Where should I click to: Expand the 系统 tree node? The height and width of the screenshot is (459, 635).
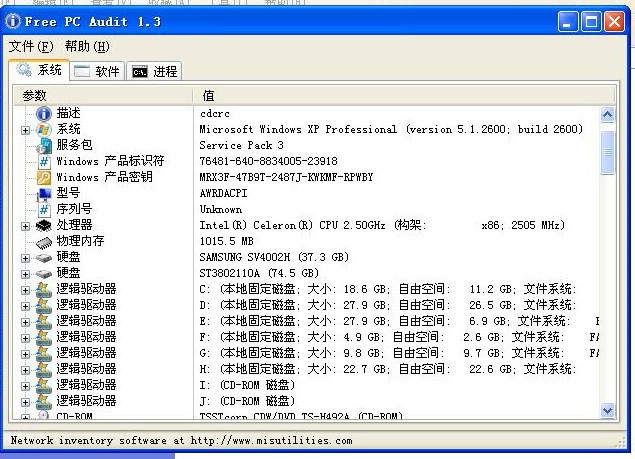(25, 130)
